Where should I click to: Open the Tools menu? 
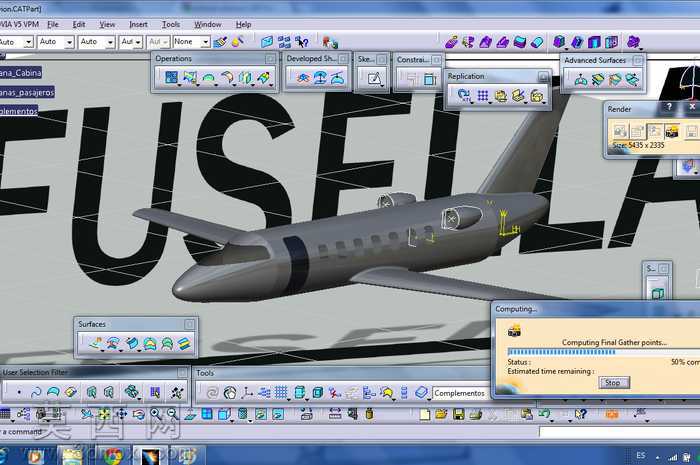tap(171, 25)
